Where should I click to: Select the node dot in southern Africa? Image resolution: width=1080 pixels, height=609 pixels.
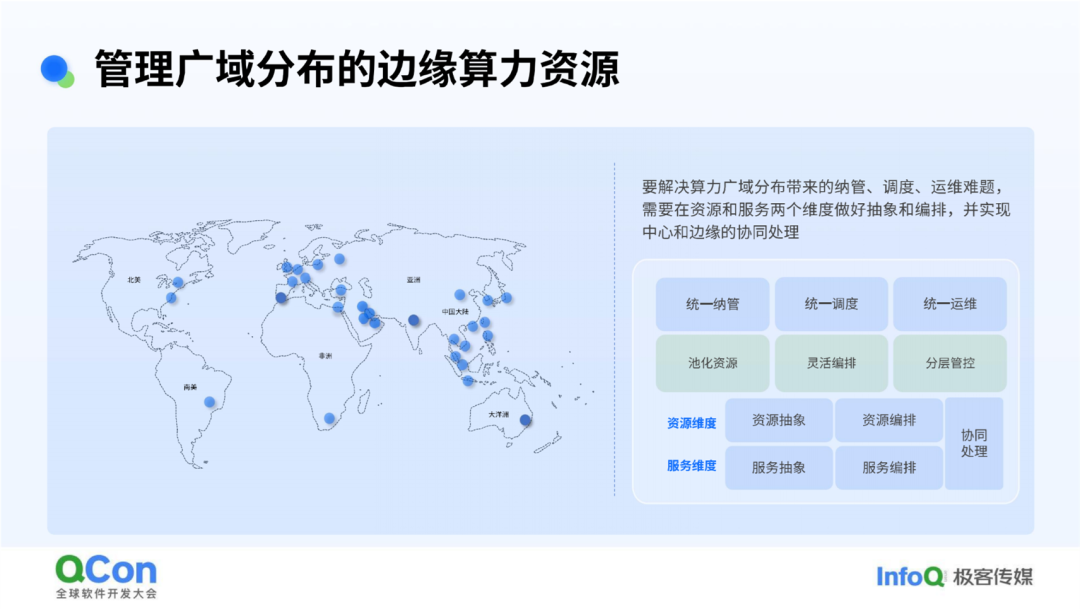pyautogui.click(x=329, y=418)
